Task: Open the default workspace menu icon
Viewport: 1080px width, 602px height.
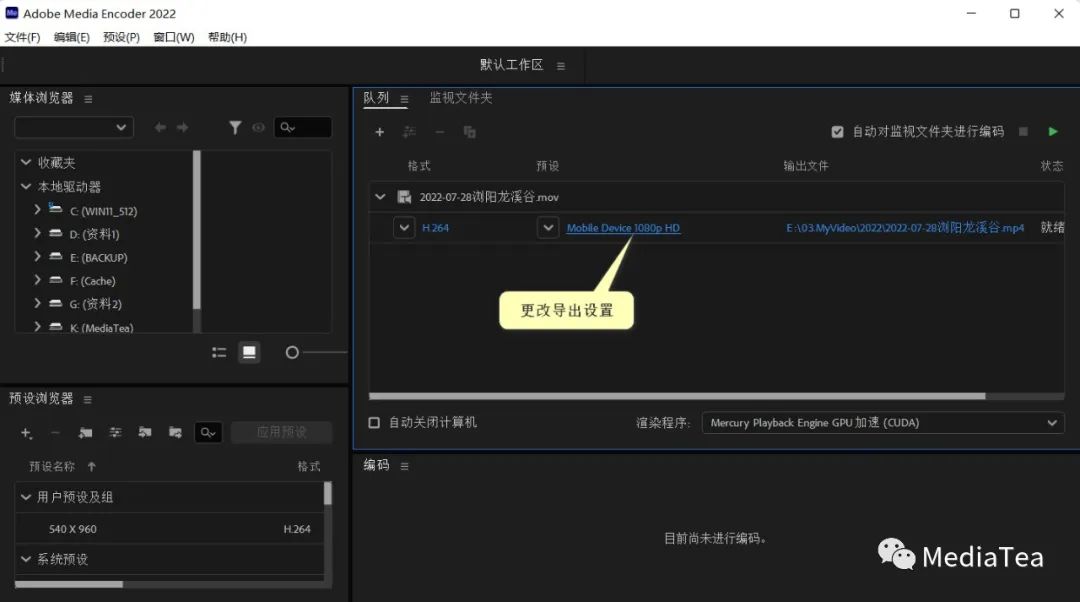Action: tap(561, 66)
